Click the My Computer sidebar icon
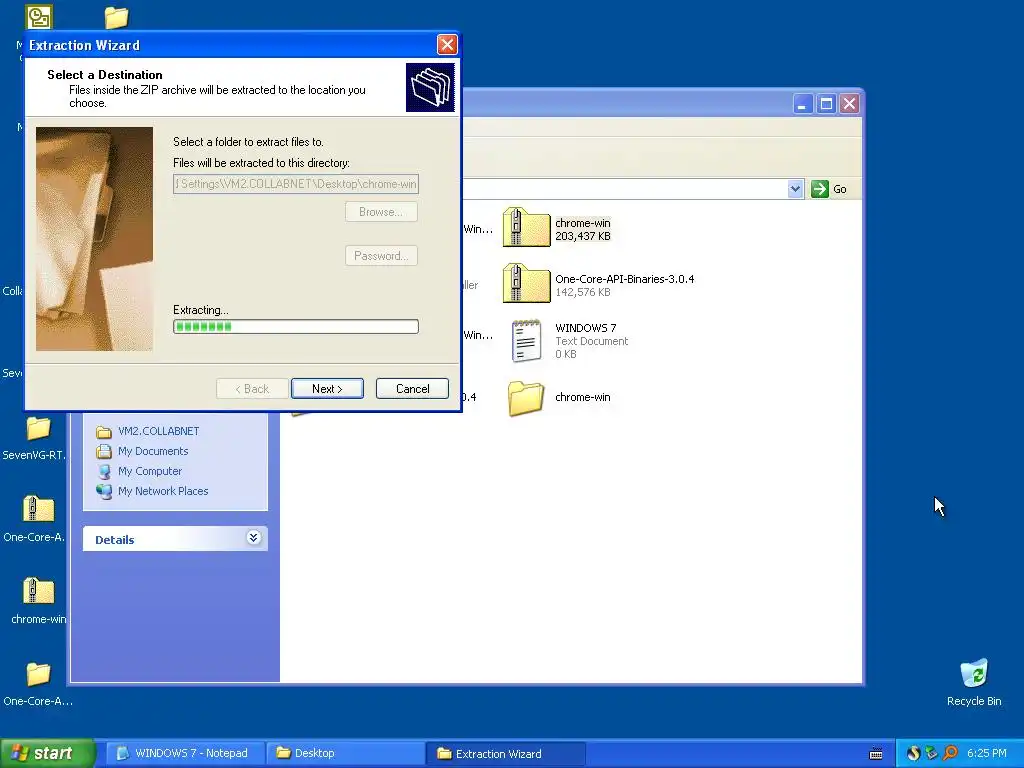The width and height of the screenshot is (1024, 768). [x=104, y=472]
